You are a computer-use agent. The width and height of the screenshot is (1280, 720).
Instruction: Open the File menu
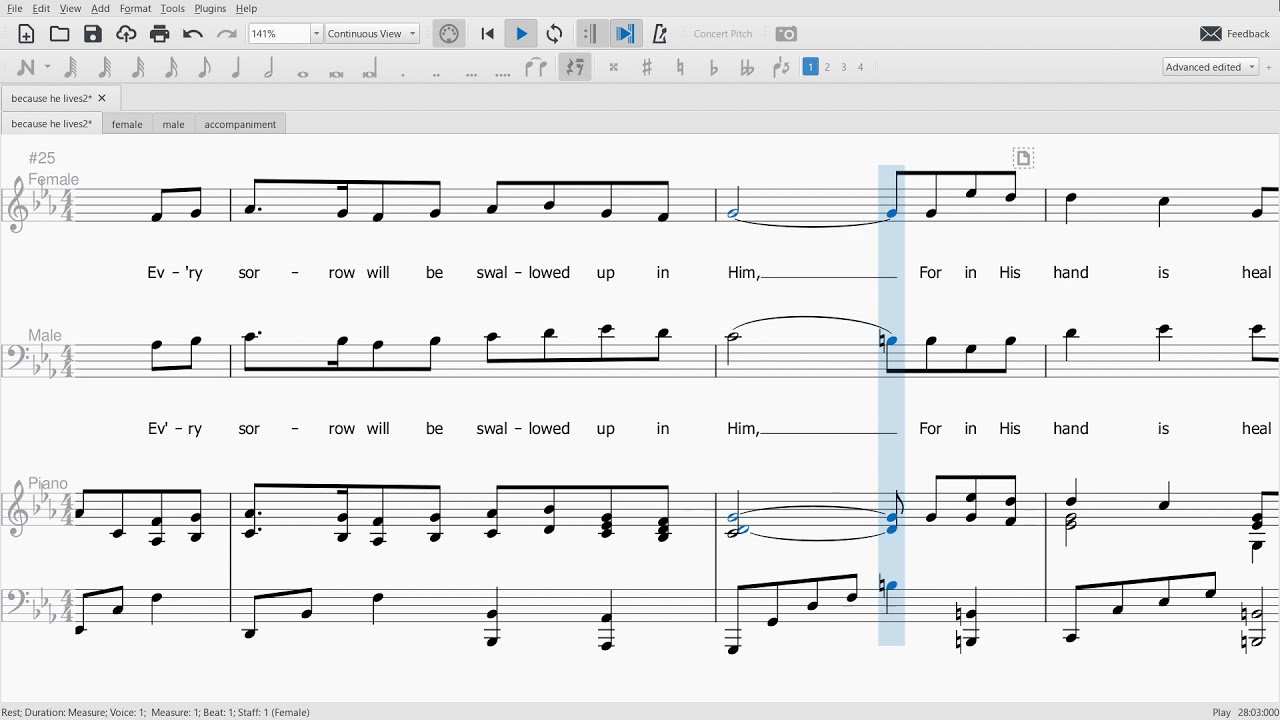15,8
